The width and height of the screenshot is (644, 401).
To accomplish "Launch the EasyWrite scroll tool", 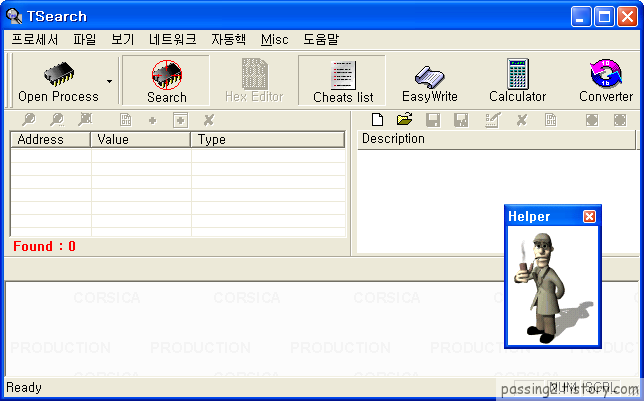I will click(x=430, y=81).
